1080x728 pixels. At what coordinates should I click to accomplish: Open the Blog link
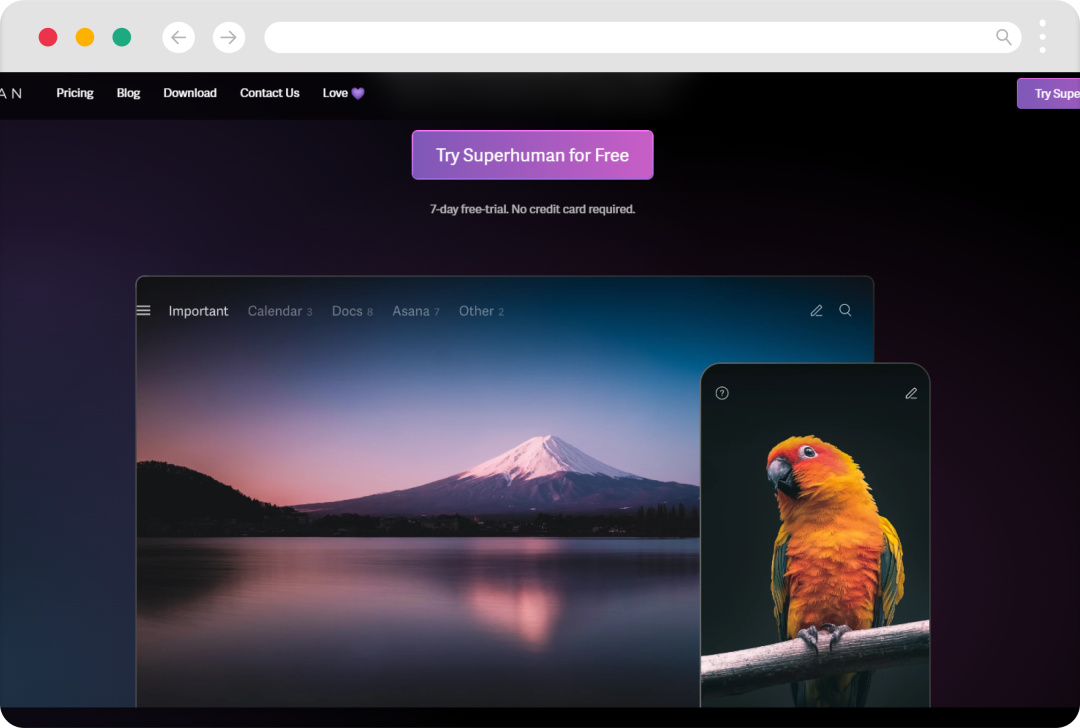[x=128, y=93]
